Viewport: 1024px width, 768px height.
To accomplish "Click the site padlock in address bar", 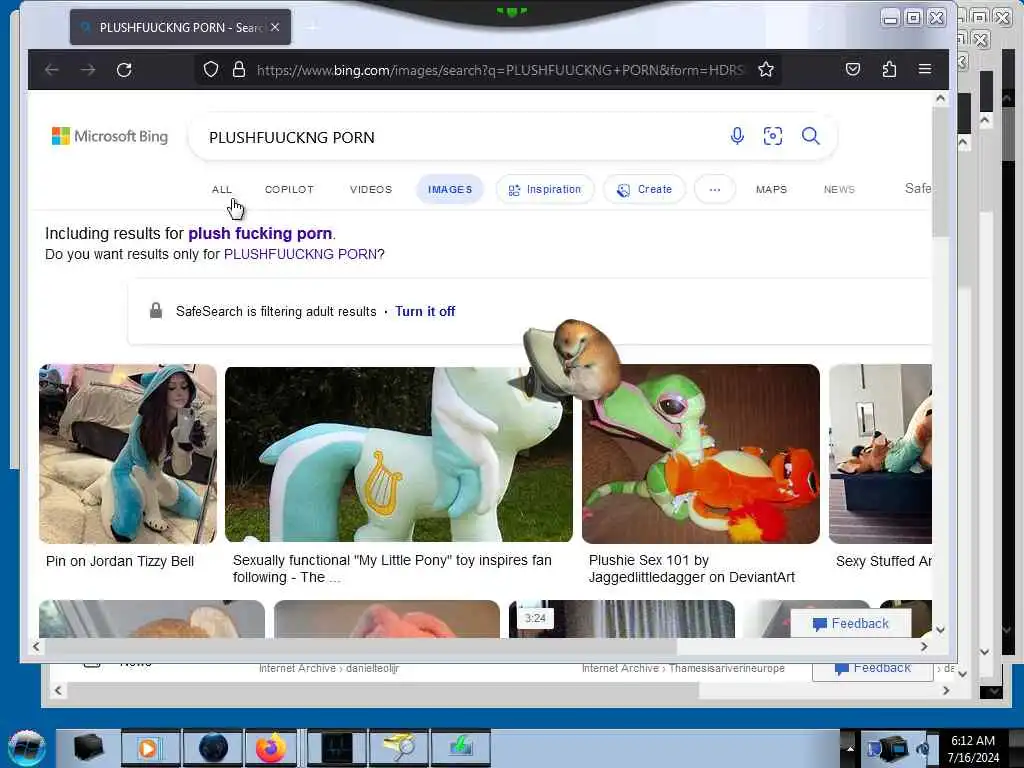I will tap(239, 69).
